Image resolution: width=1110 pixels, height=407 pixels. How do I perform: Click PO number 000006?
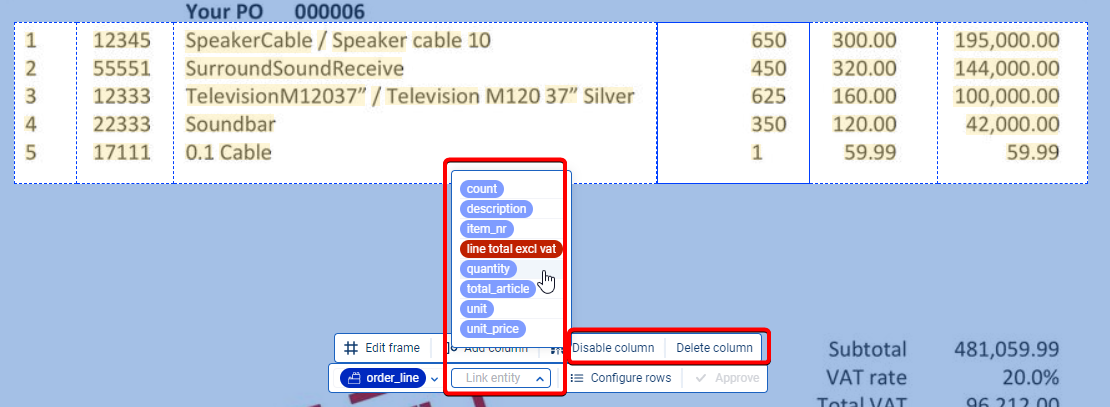330,11
